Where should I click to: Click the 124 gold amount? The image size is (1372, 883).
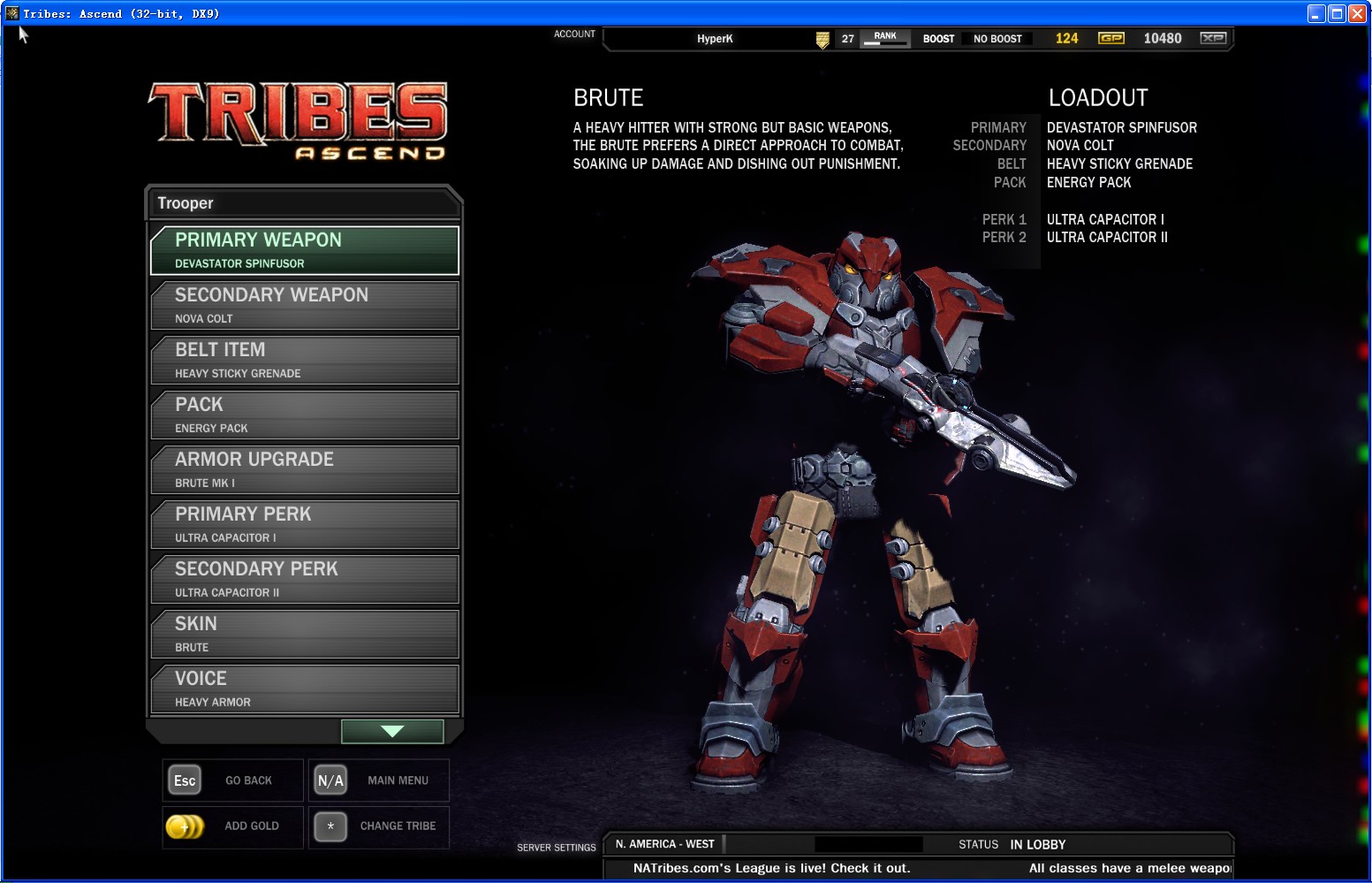pyautogui.click(x=1066, y=38)
